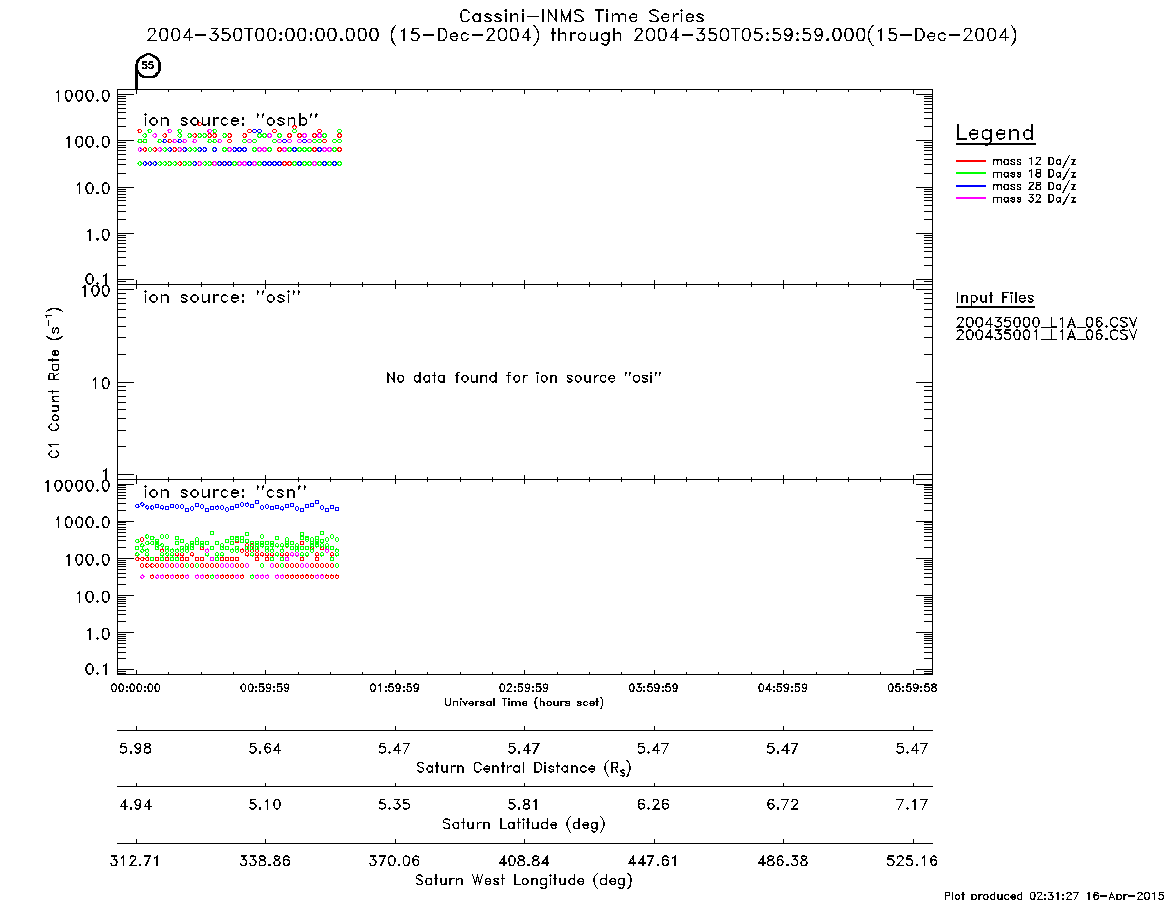Screen dimensions: 1165x900
Task: Click the latitude value 5.35
Action: point(394,805)
